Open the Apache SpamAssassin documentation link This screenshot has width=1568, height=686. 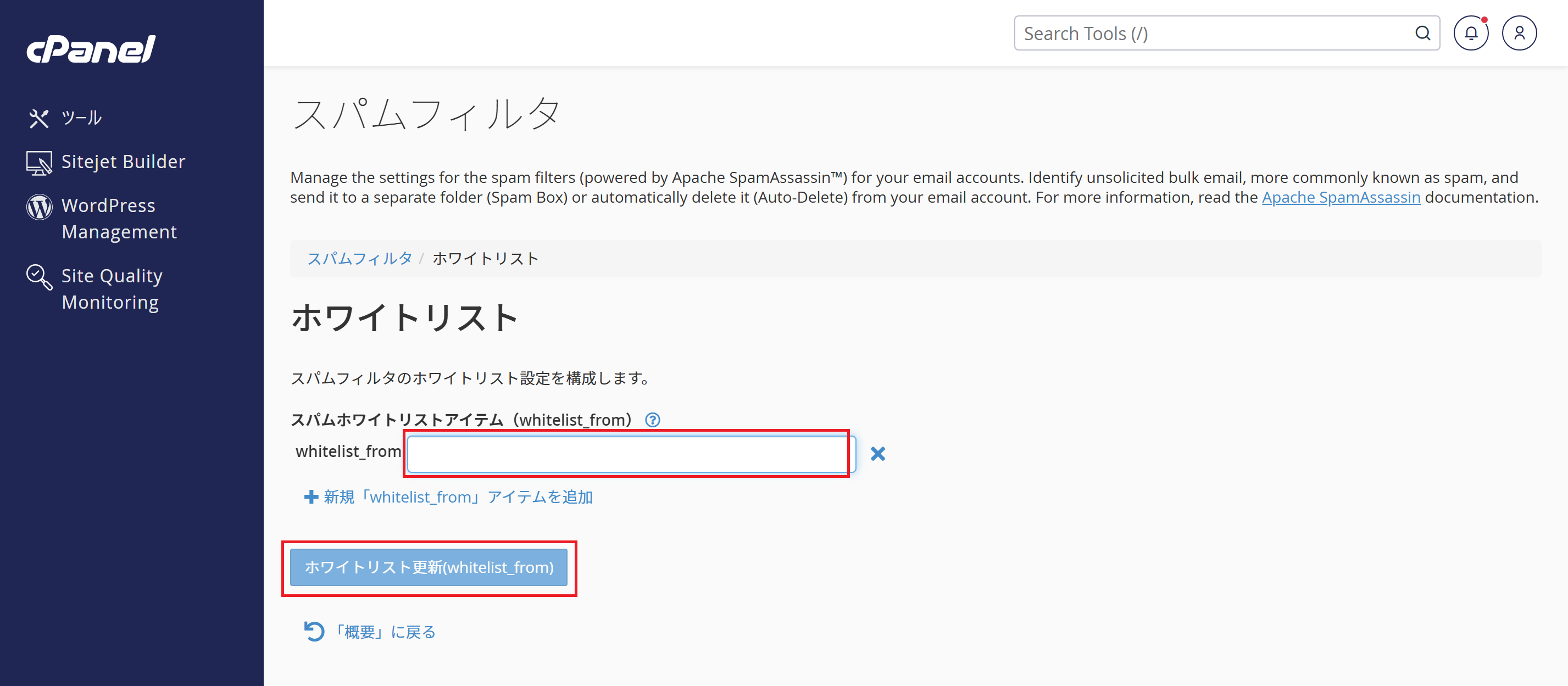tap(1341, 197)
